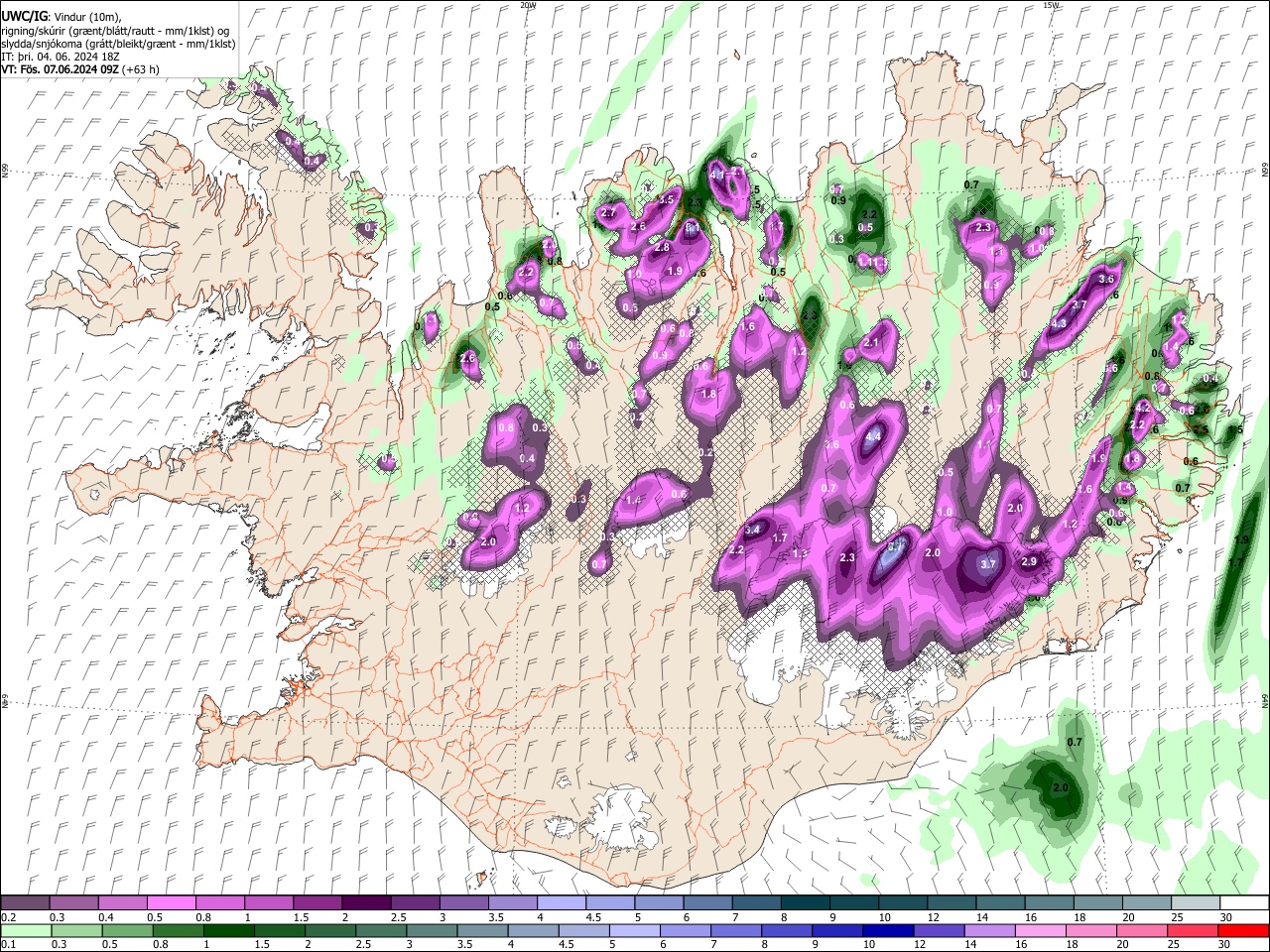Click the 0.7 value above offshore southeast rain
The width and height of the screenshot is (1270, 952).
pyautogui.click(x=1074, y=743)
